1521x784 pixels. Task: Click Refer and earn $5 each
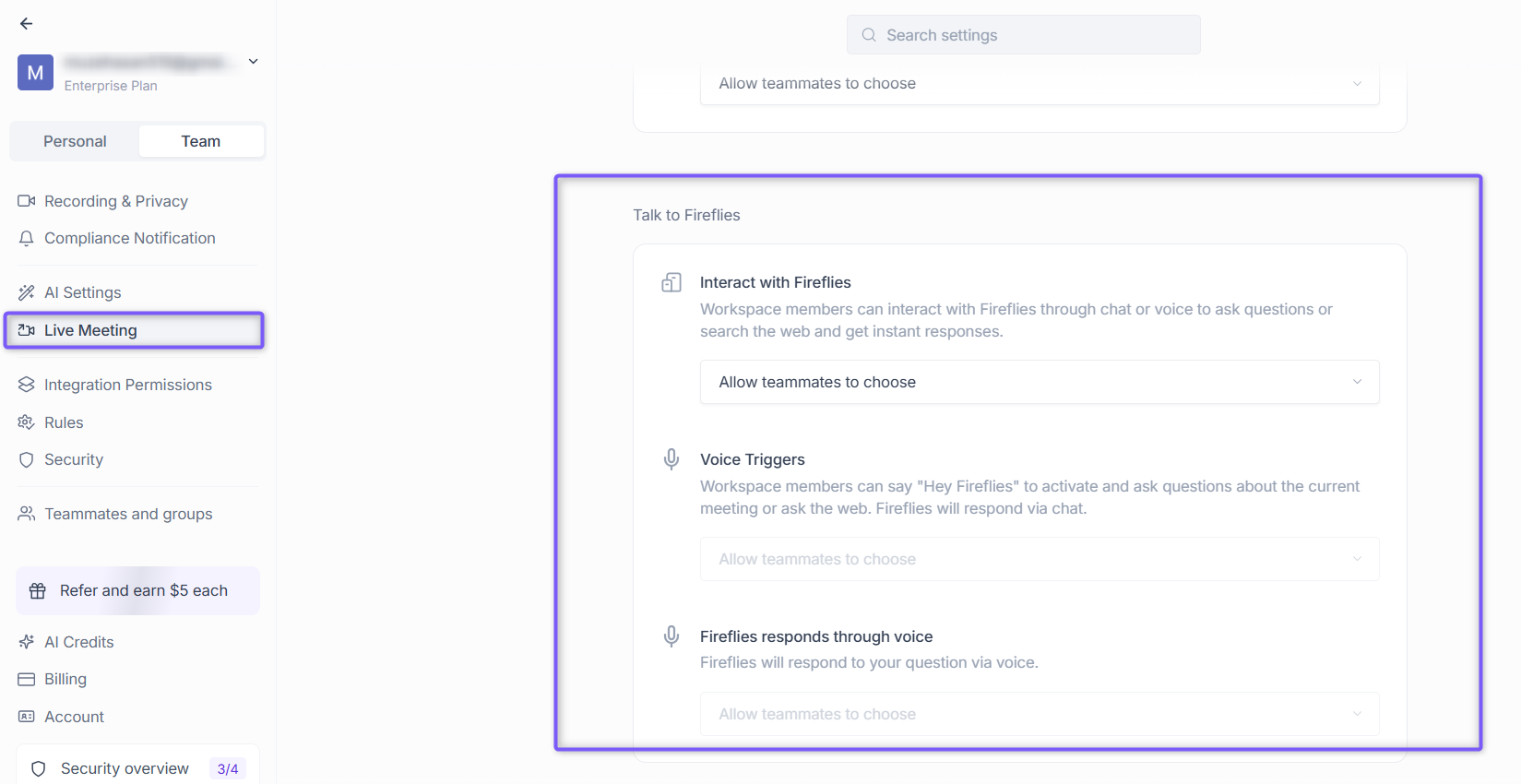(137, 590)
